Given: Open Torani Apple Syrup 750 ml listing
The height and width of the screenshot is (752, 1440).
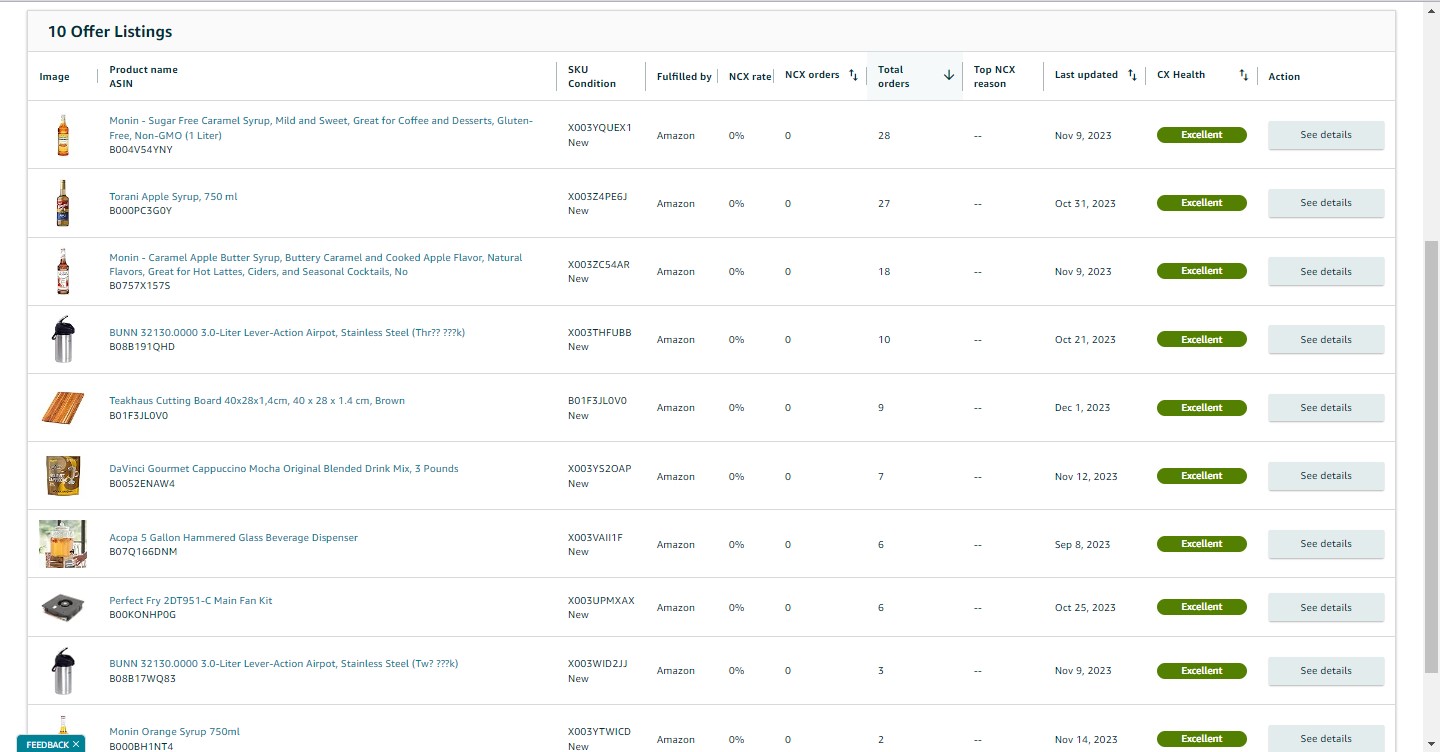Looking at the screenshot, I should [173, 197].
